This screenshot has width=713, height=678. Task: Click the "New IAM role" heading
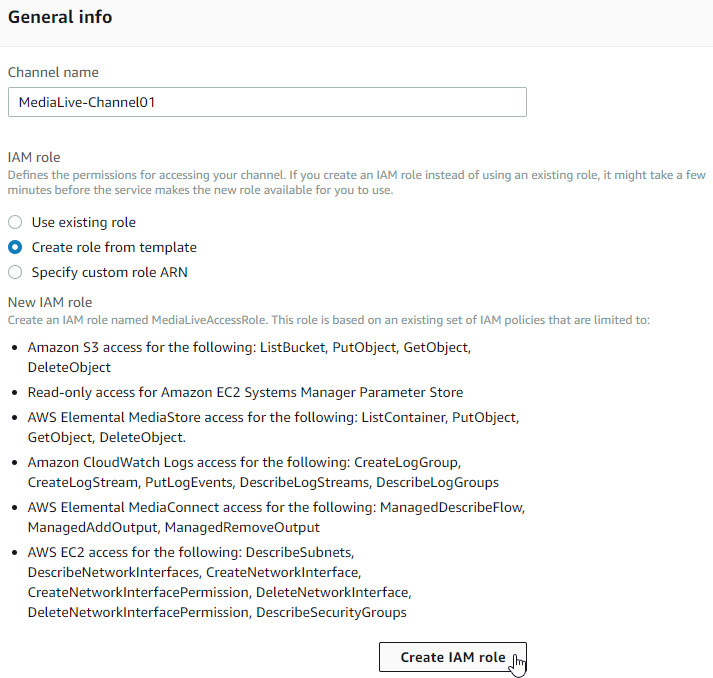pos(50,302)
